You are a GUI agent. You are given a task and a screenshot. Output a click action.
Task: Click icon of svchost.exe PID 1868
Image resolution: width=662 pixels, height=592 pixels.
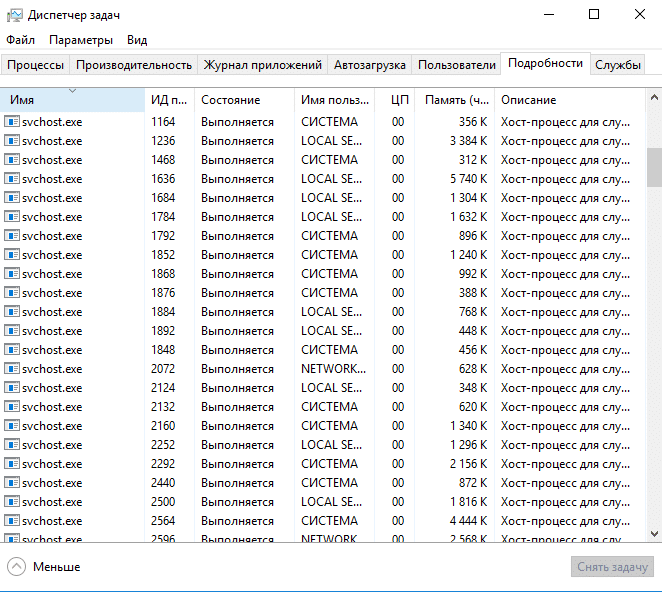[x=12, y=274]
